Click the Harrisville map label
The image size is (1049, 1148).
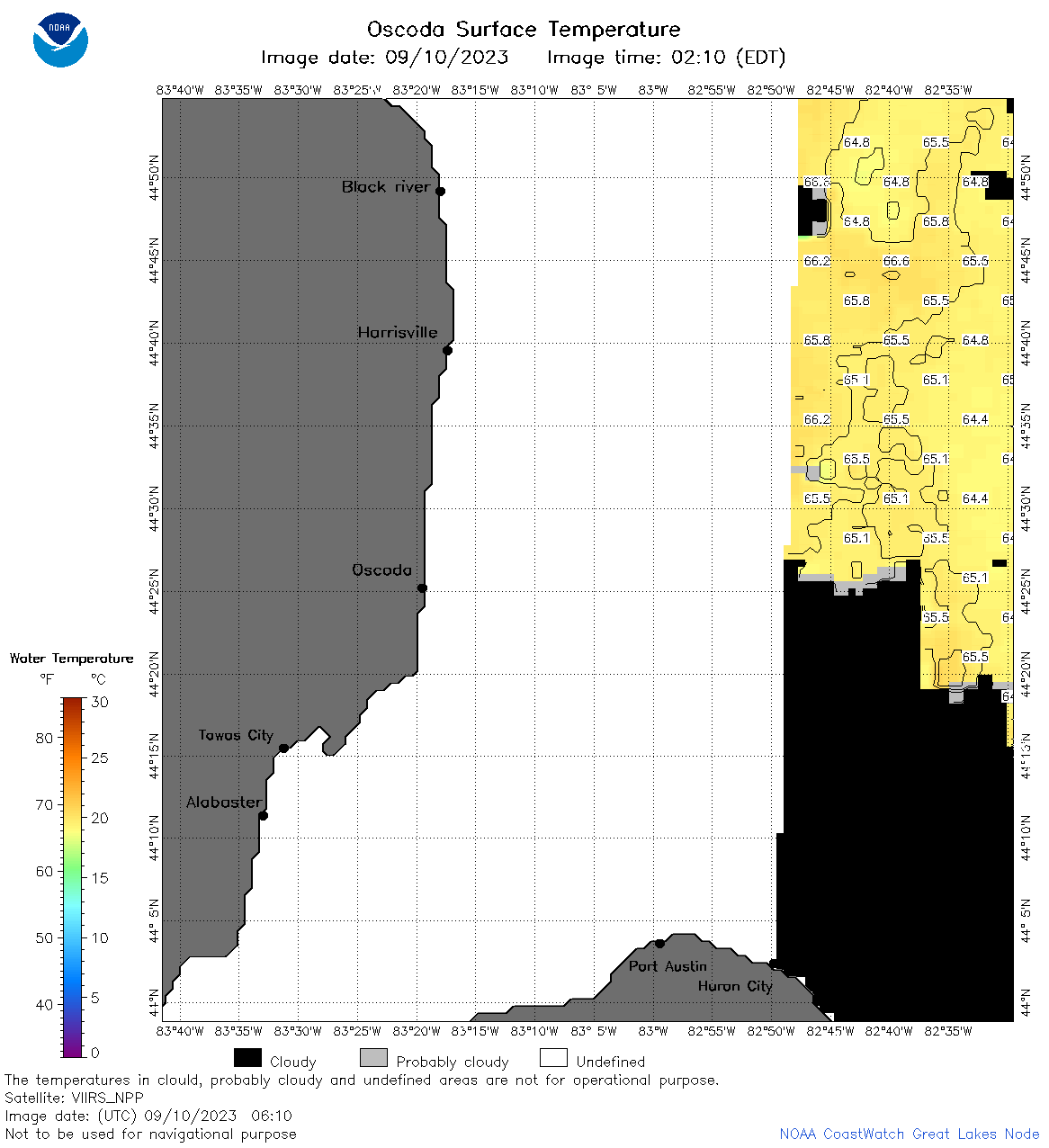click(398, 332)
